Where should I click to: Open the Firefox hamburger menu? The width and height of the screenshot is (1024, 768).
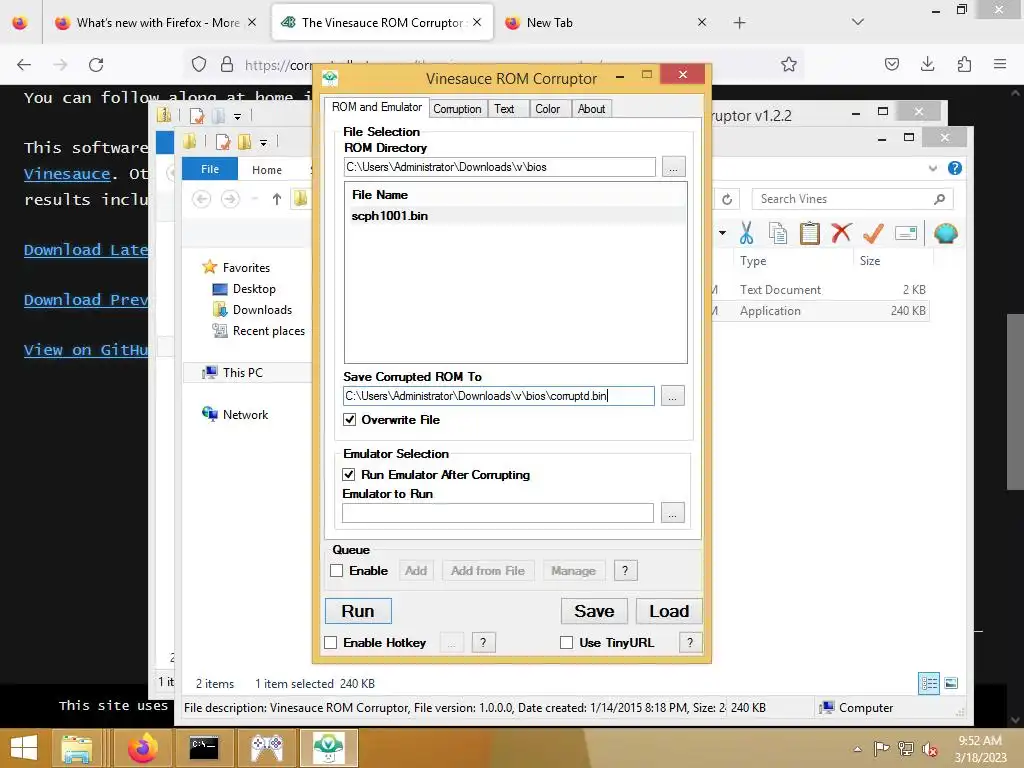(x=1000, y=64)
